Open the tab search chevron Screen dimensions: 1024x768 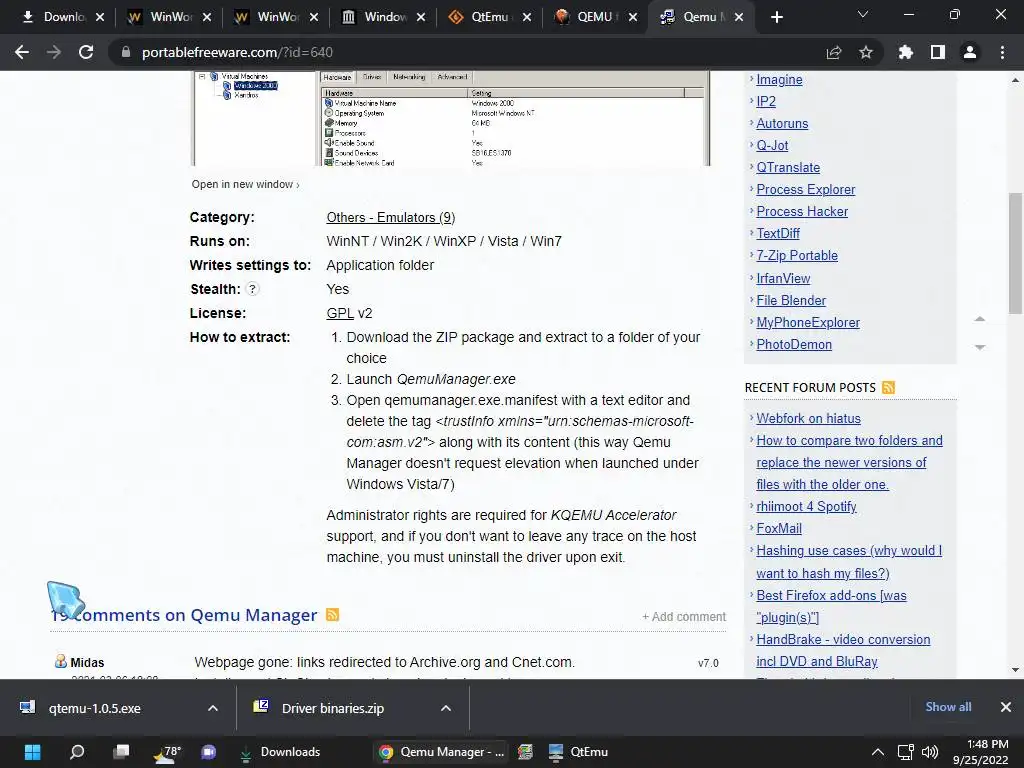863,14
